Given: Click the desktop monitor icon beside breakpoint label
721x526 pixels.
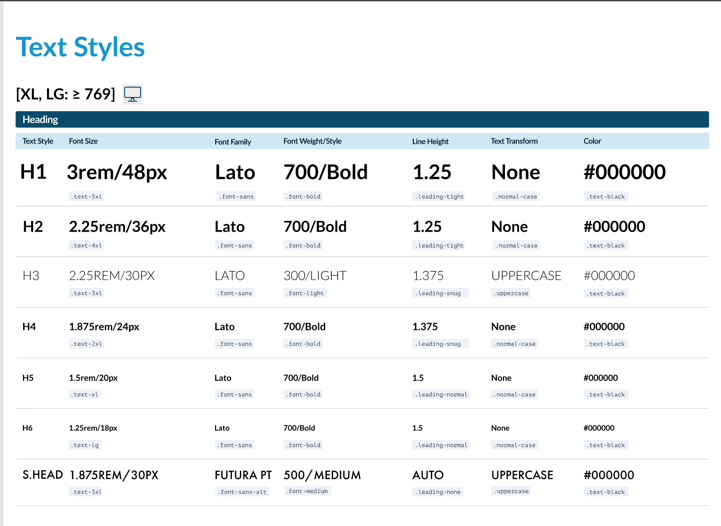Looking at the screenshot, I should pyautogui.click(x=132, y=94).
